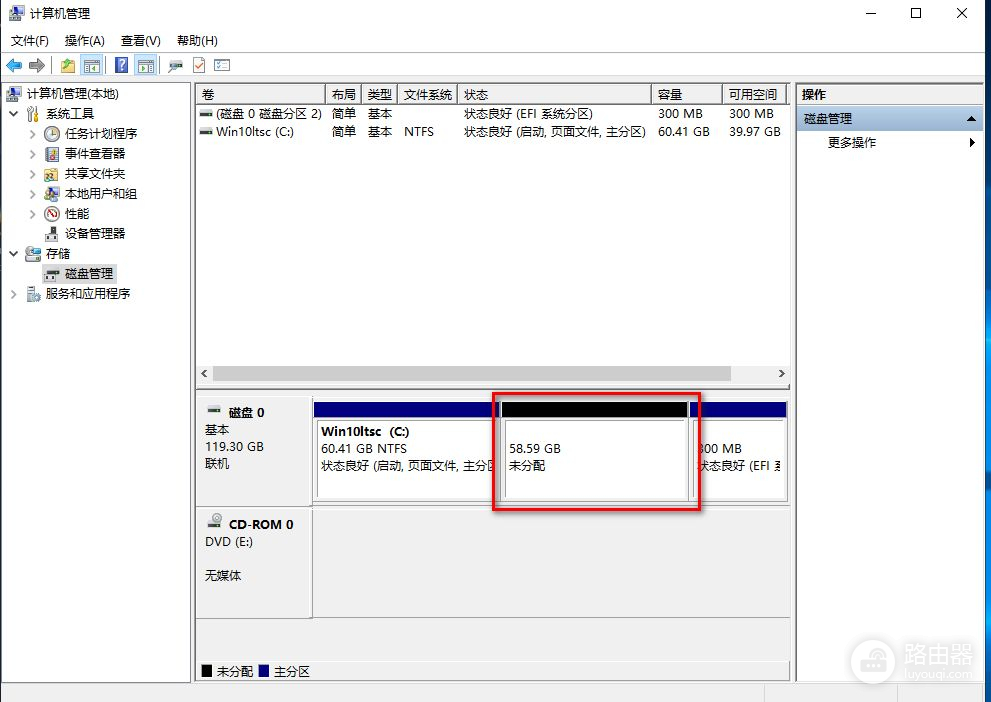Expand the 事件查看器 tree node

[x=33, y=154]
